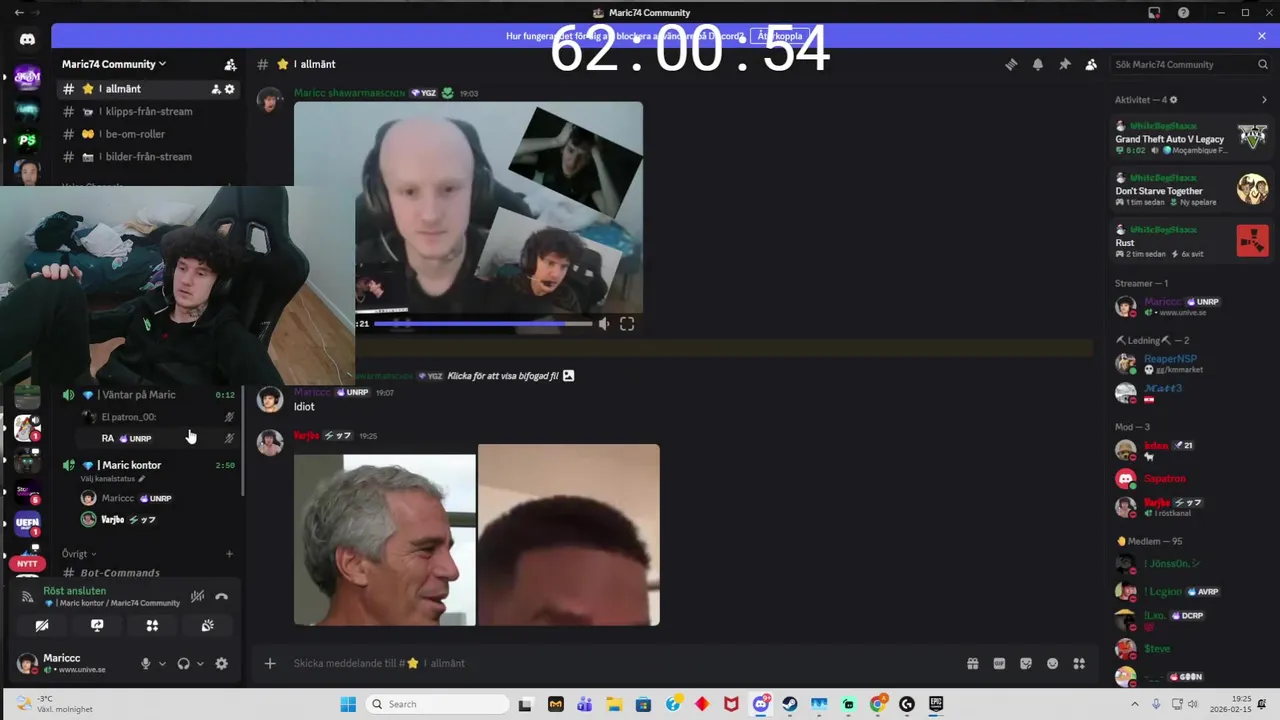This screenshot has height=720, width=1280.
Task: Collapse the Övrigt category
Action: (x=79, y=553)
